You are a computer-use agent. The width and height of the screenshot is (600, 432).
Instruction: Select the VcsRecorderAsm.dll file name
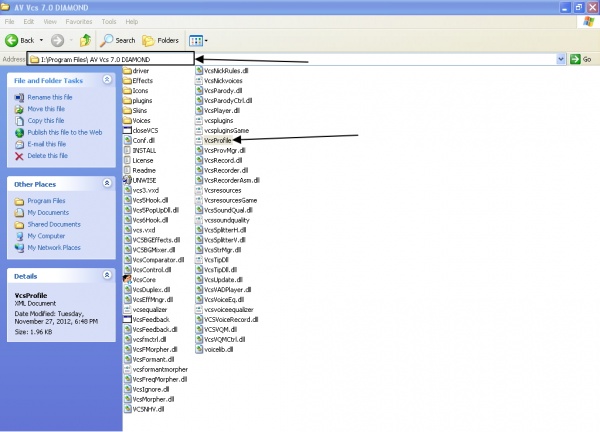[x=232, y=180]
